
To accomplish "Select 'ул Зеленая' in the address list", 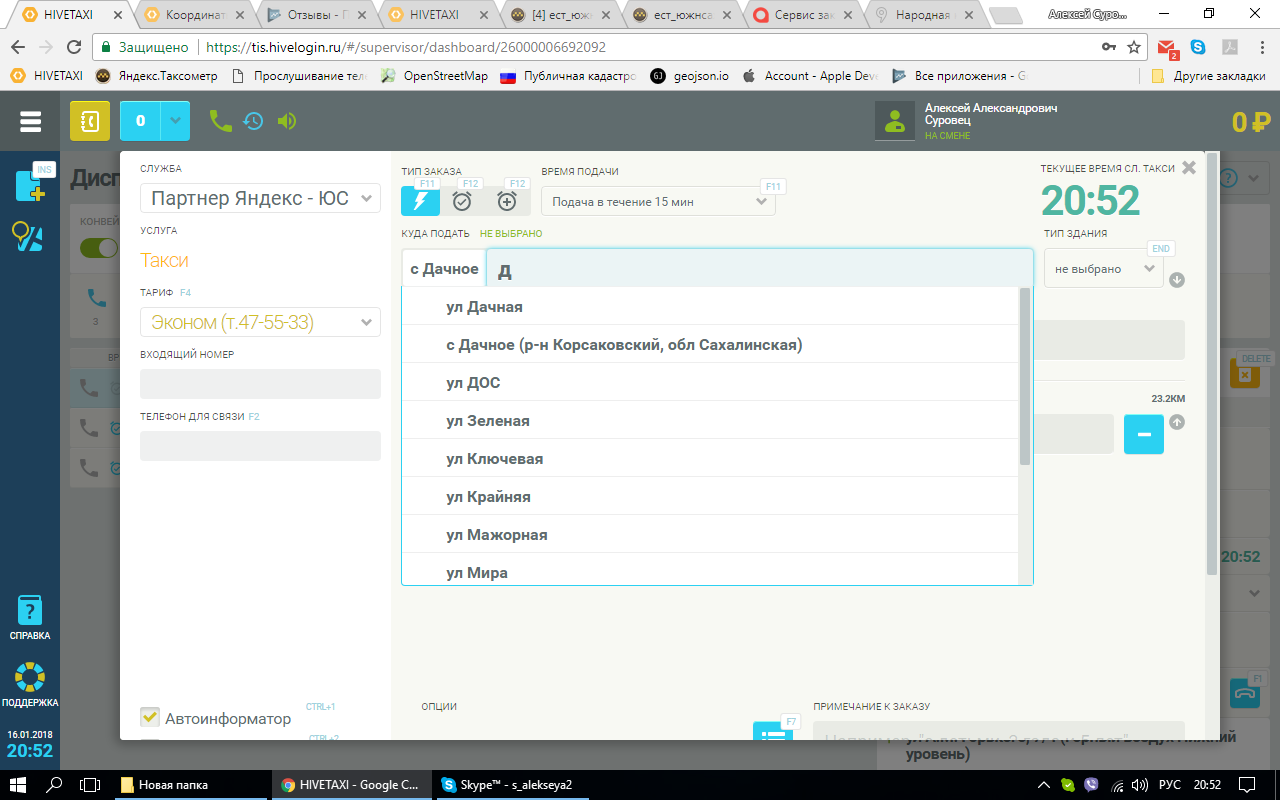I will click(x=487, y=421).
